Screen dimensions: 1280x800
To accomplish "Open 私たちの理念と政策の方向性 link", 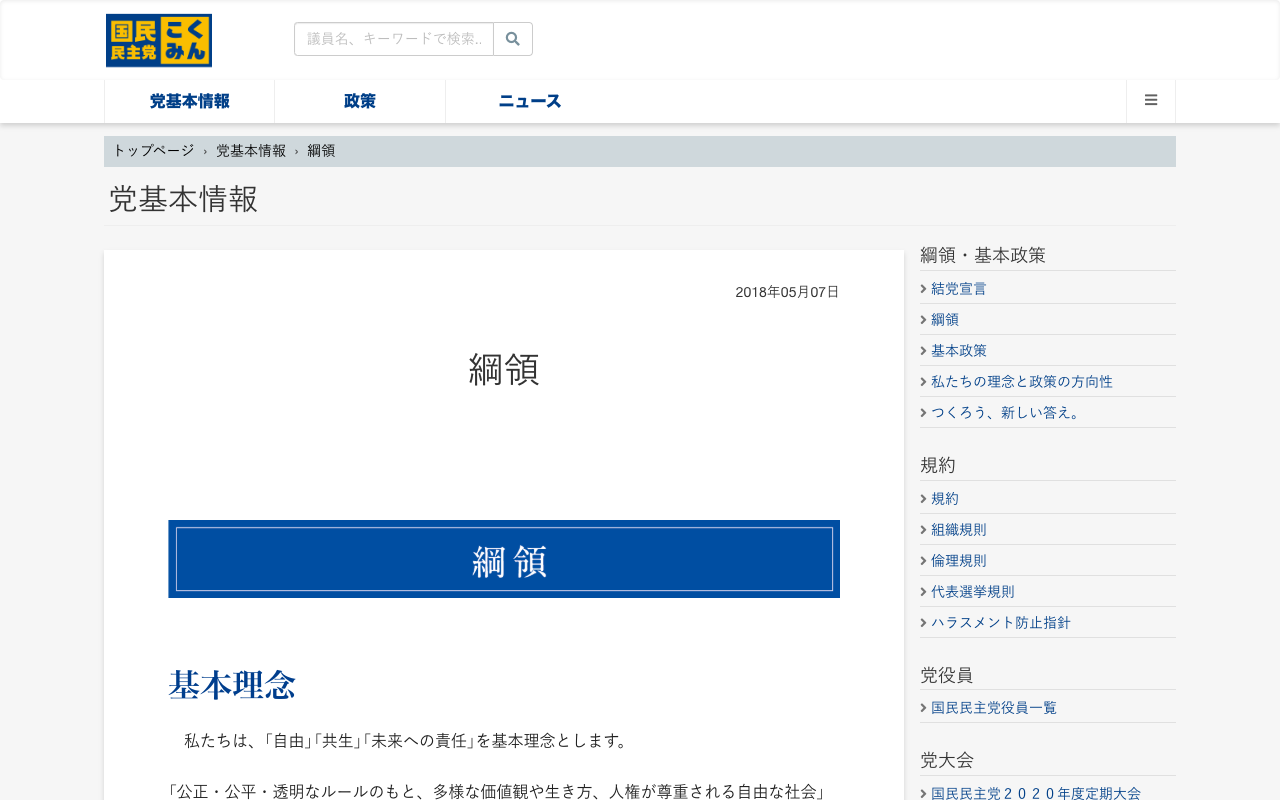I will point(1022,381).
